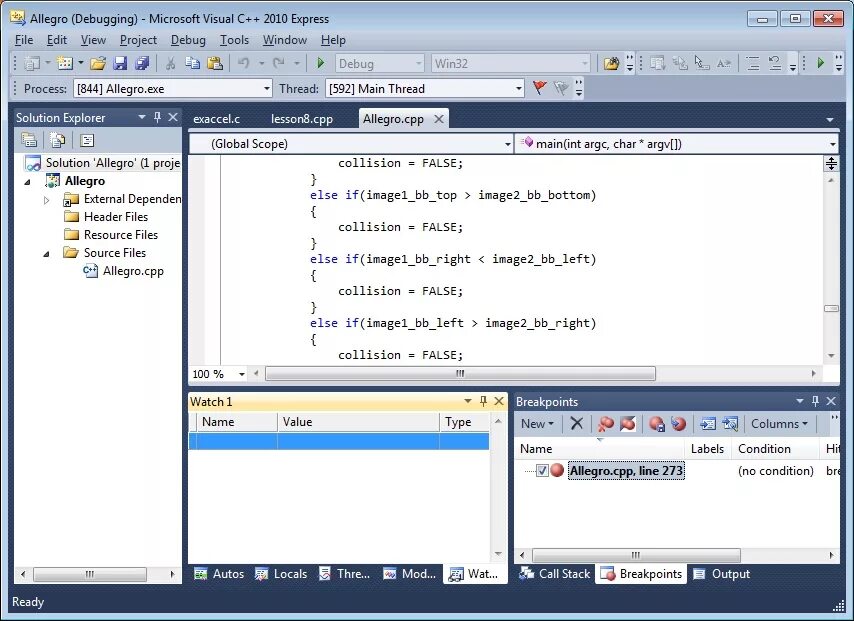Click the code editor horizontal scrollbar thumb
Viewport: 854px width, 621px height.
coord(460,374)
